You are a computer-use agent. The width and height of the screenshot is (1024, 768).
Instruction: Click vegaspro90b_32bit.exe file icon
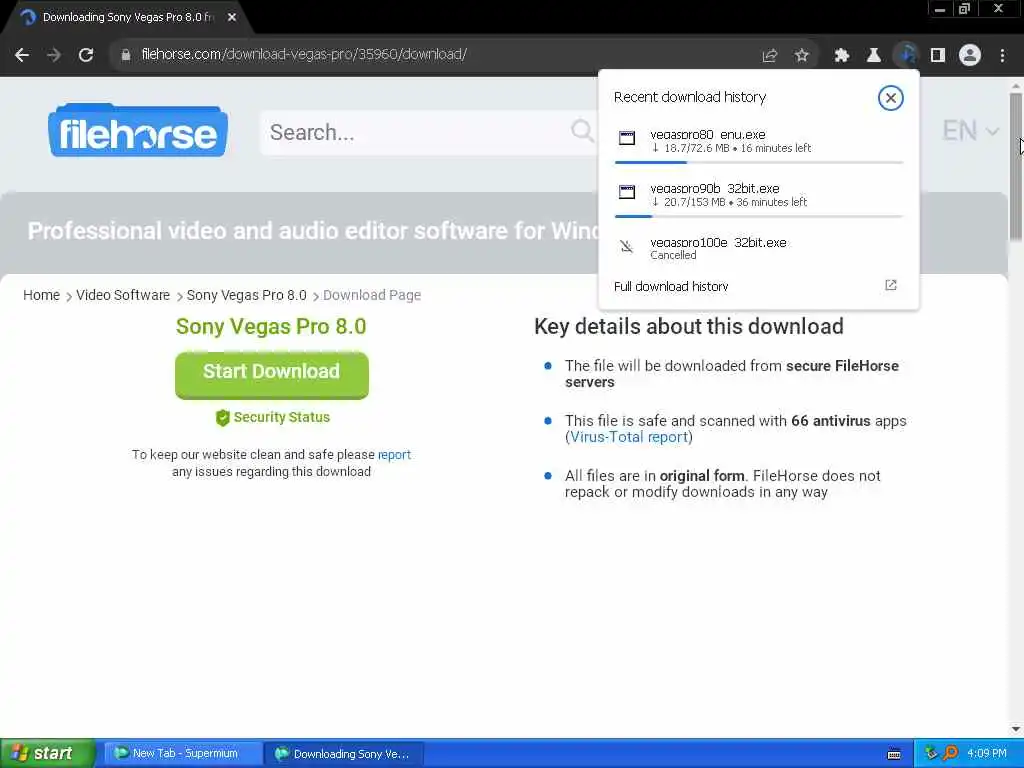coord(627,192)
